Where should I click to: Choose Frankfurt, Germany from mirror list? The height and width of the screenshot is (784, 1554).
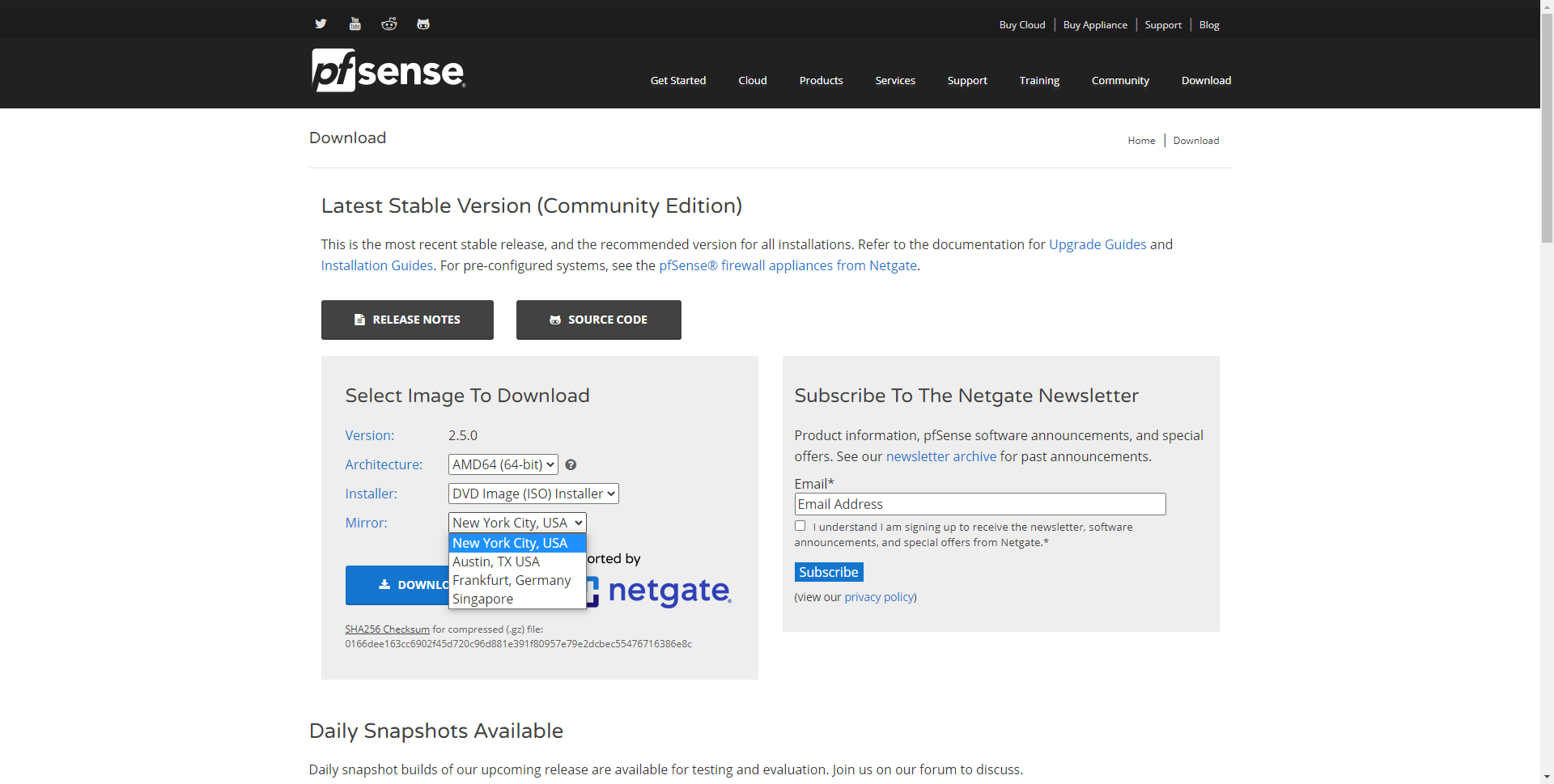coord(512,580)
